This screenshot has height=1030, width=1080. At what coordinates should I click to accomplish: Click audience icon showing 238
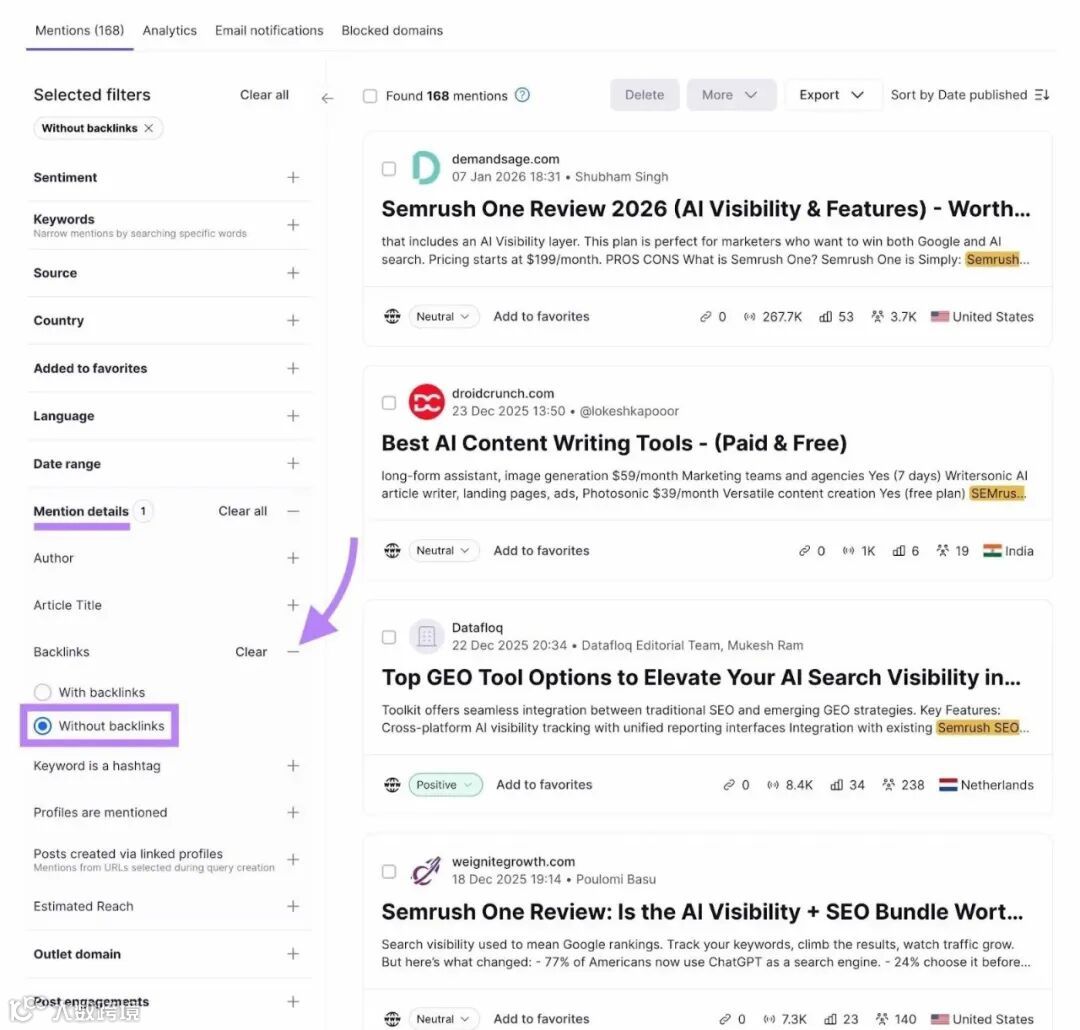pyautogui.click(x=889, y=785)
